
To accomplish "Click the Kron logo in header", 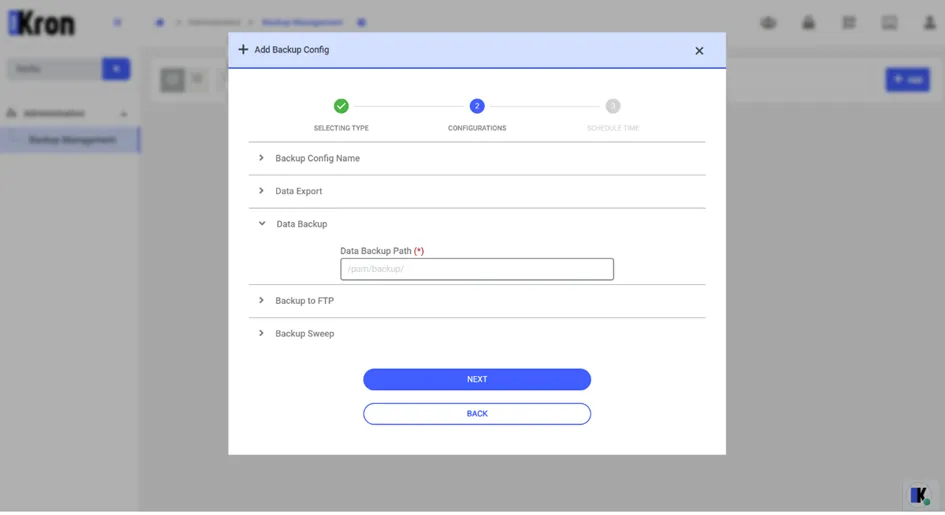I will (41, 23).
